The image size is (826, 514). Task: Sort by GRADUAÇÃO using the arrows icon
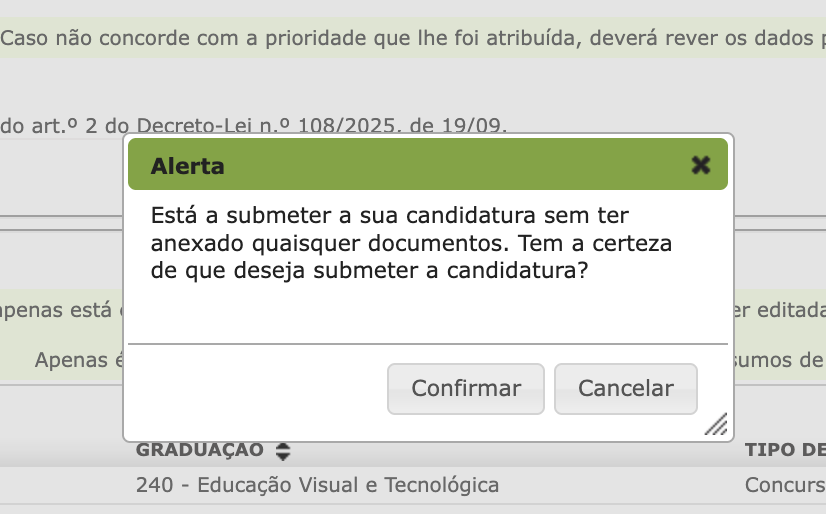point(283,451)
